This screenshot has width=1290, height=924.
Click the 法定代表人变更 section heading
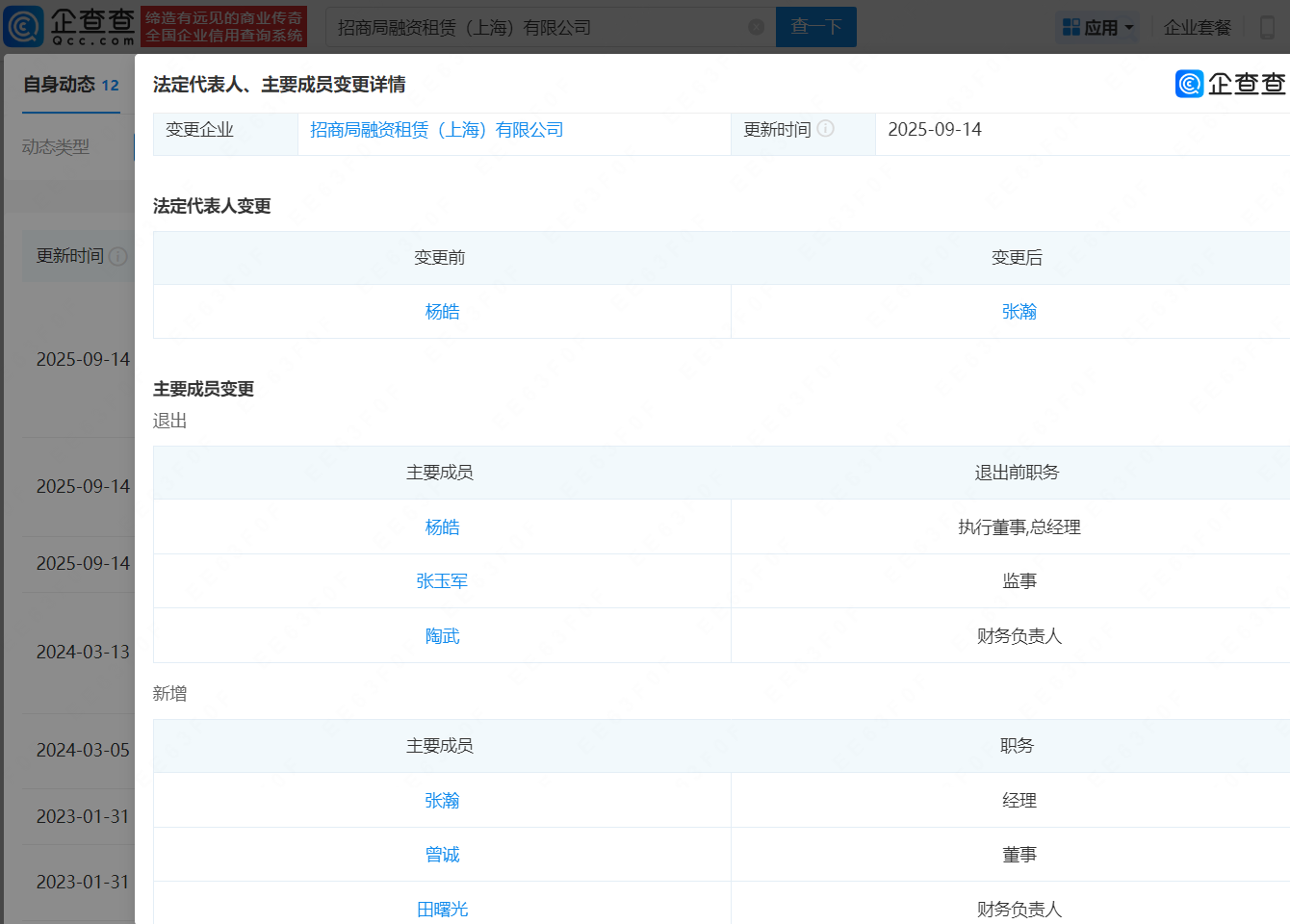click(x=212, y=206)
